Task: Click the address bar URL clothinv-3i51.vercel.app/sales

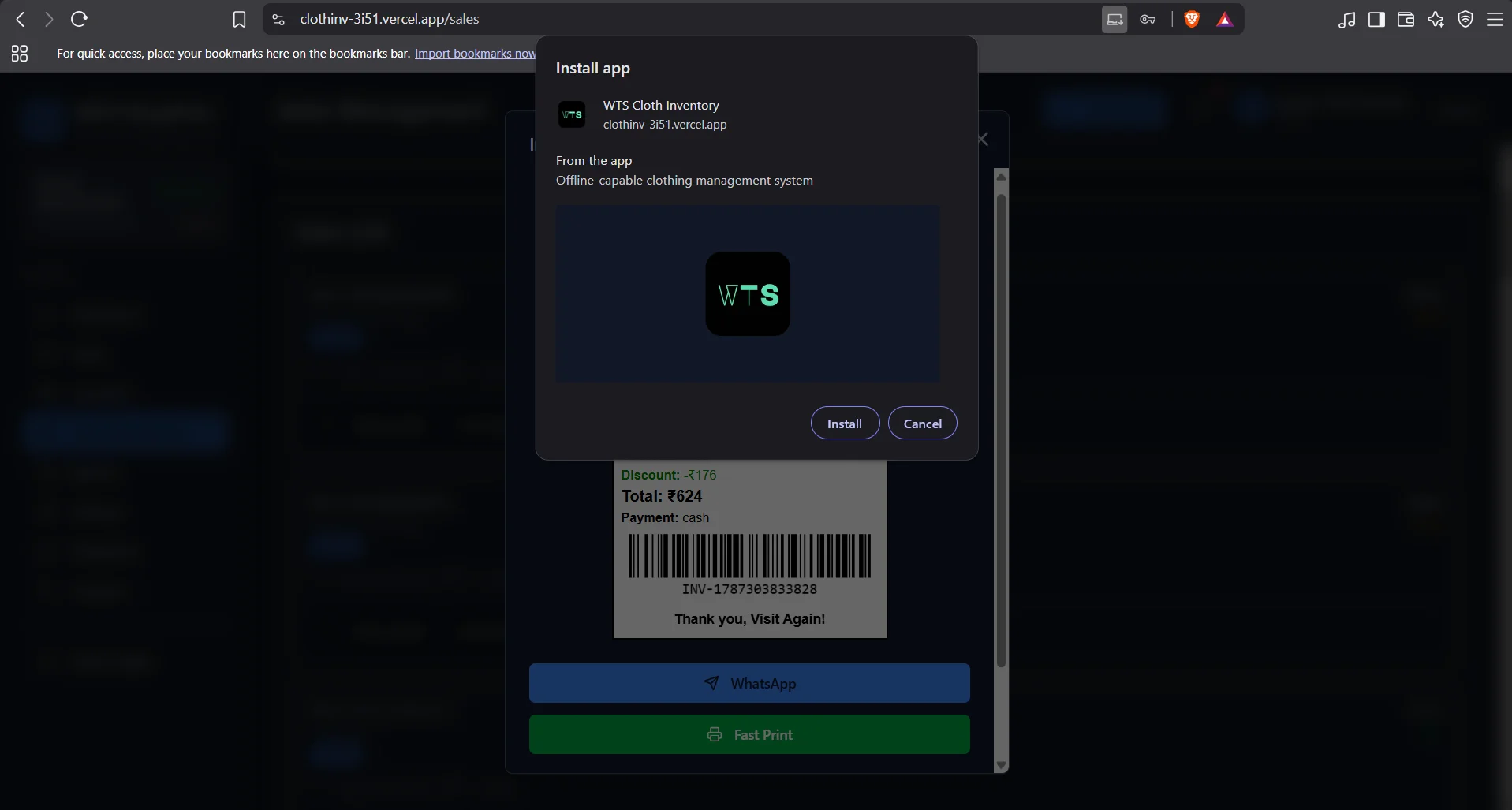Action: (x=390, y=19)
